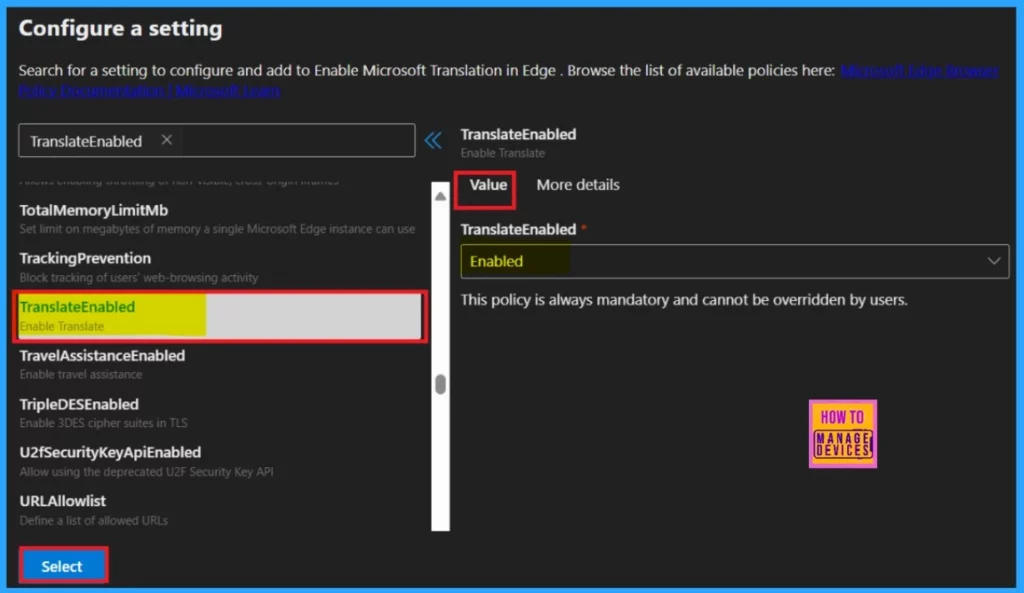The height and width of the screenshot is (593, 1024).
Task: Select the TravelAssistanceEnabled setting
Action: [217, 364]
